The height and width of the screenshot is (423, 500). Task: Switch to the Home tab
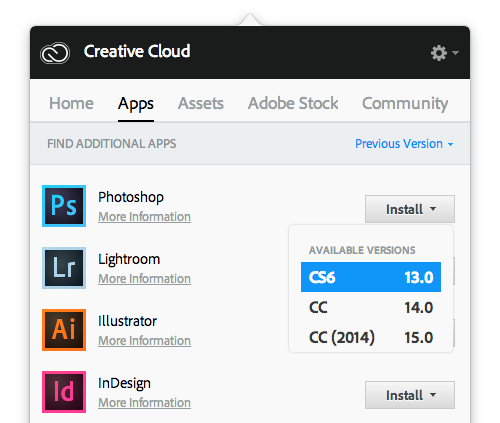coord(71,103)
